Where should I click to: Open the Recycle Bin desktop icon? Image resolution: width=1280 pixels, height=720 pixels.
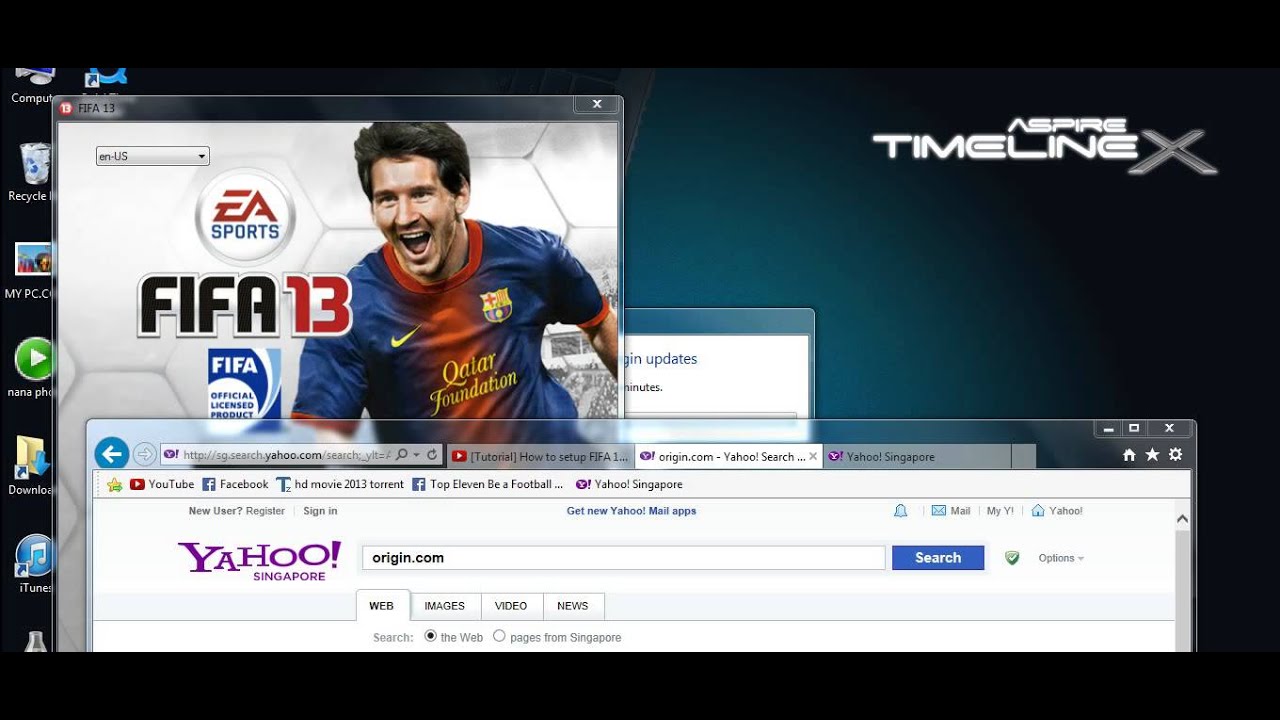click(x=33, y=172)
